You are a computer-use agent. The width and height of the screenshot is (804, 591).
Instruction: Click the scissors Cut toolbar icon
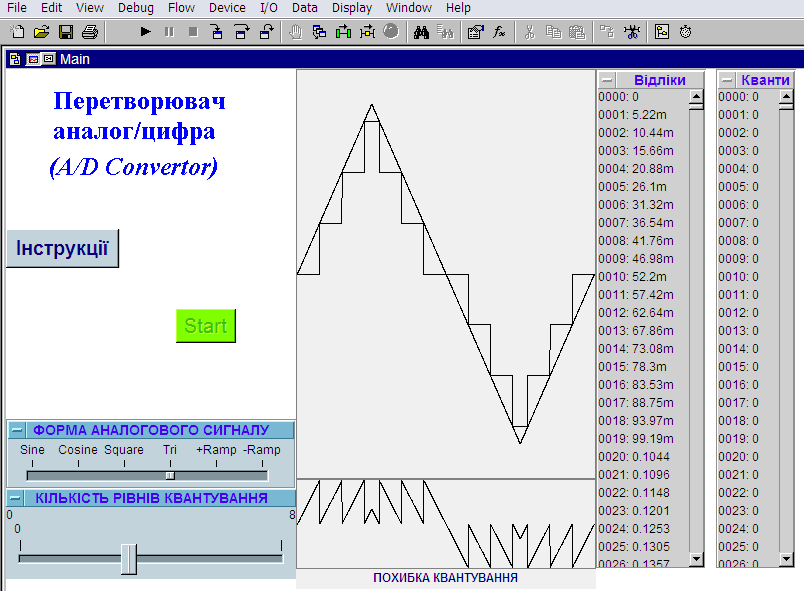click(x=530, y=32)
